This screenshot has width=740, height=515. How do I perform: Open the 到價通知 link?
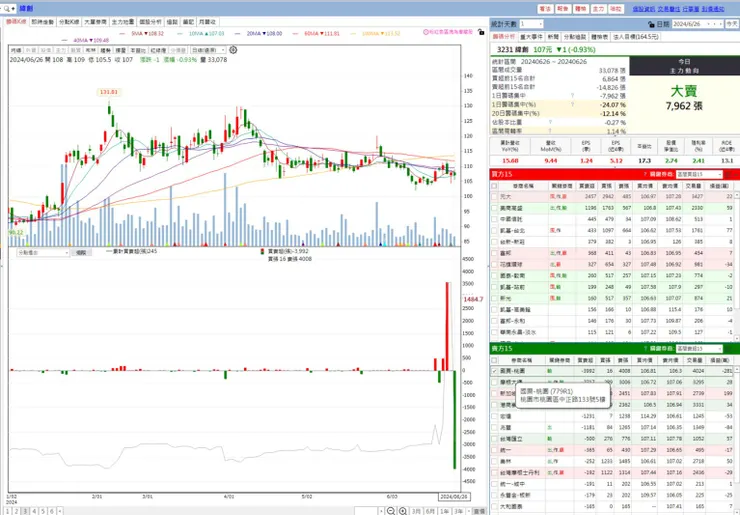[x=713, y=9]
